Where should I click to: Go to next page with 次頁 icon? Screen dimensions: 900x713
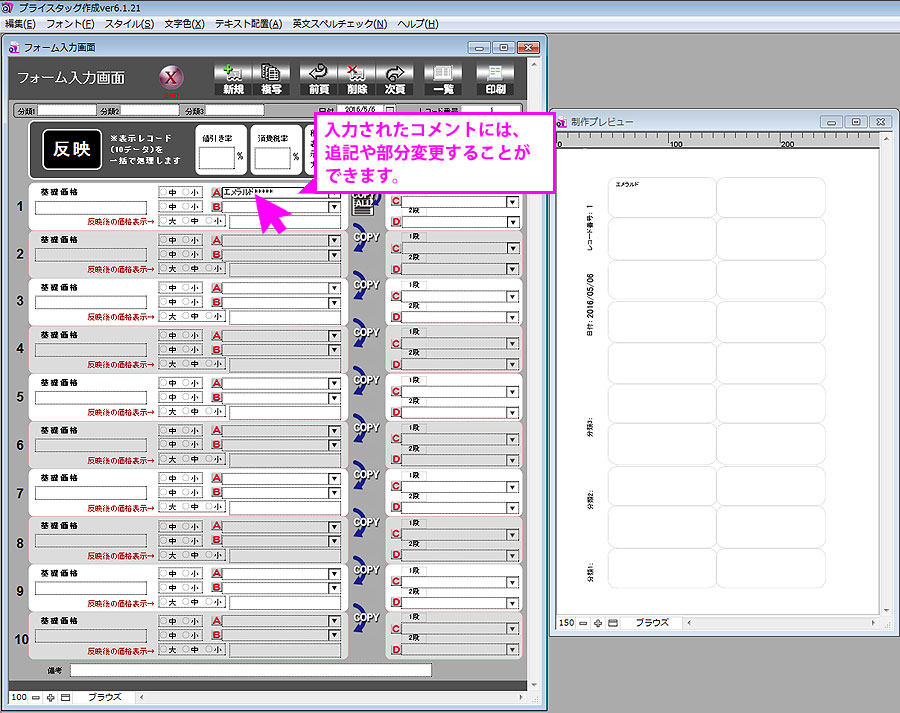coord(395,79)
